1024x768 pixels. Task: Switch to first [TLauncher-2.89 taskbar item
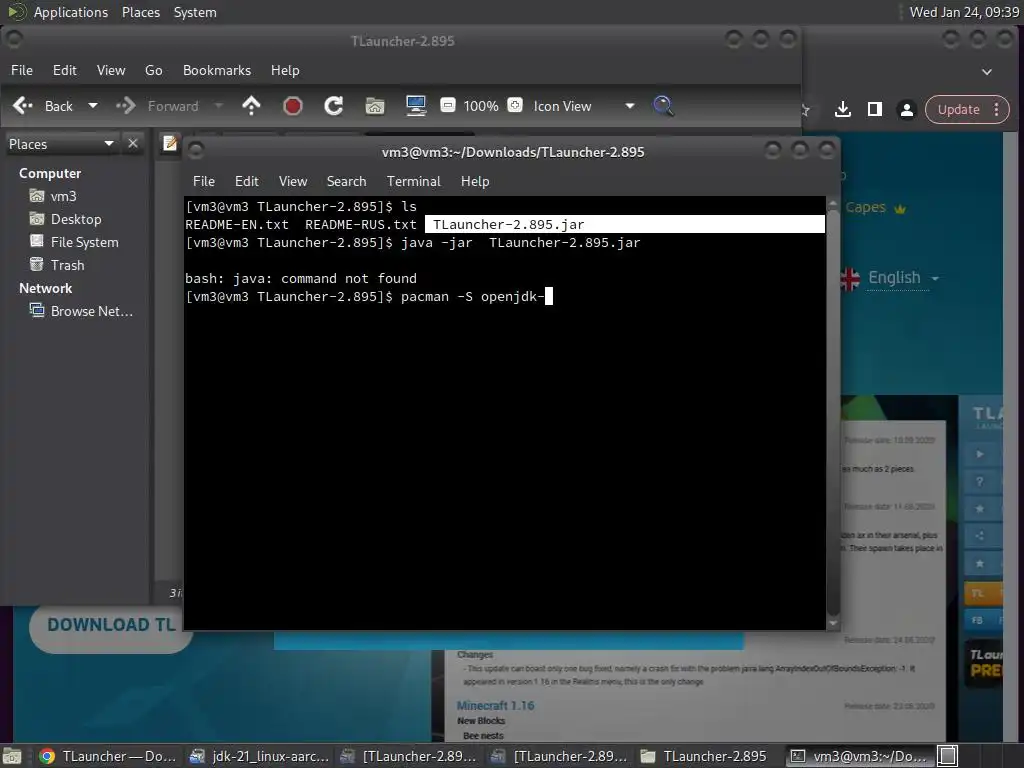coord(409,756)
